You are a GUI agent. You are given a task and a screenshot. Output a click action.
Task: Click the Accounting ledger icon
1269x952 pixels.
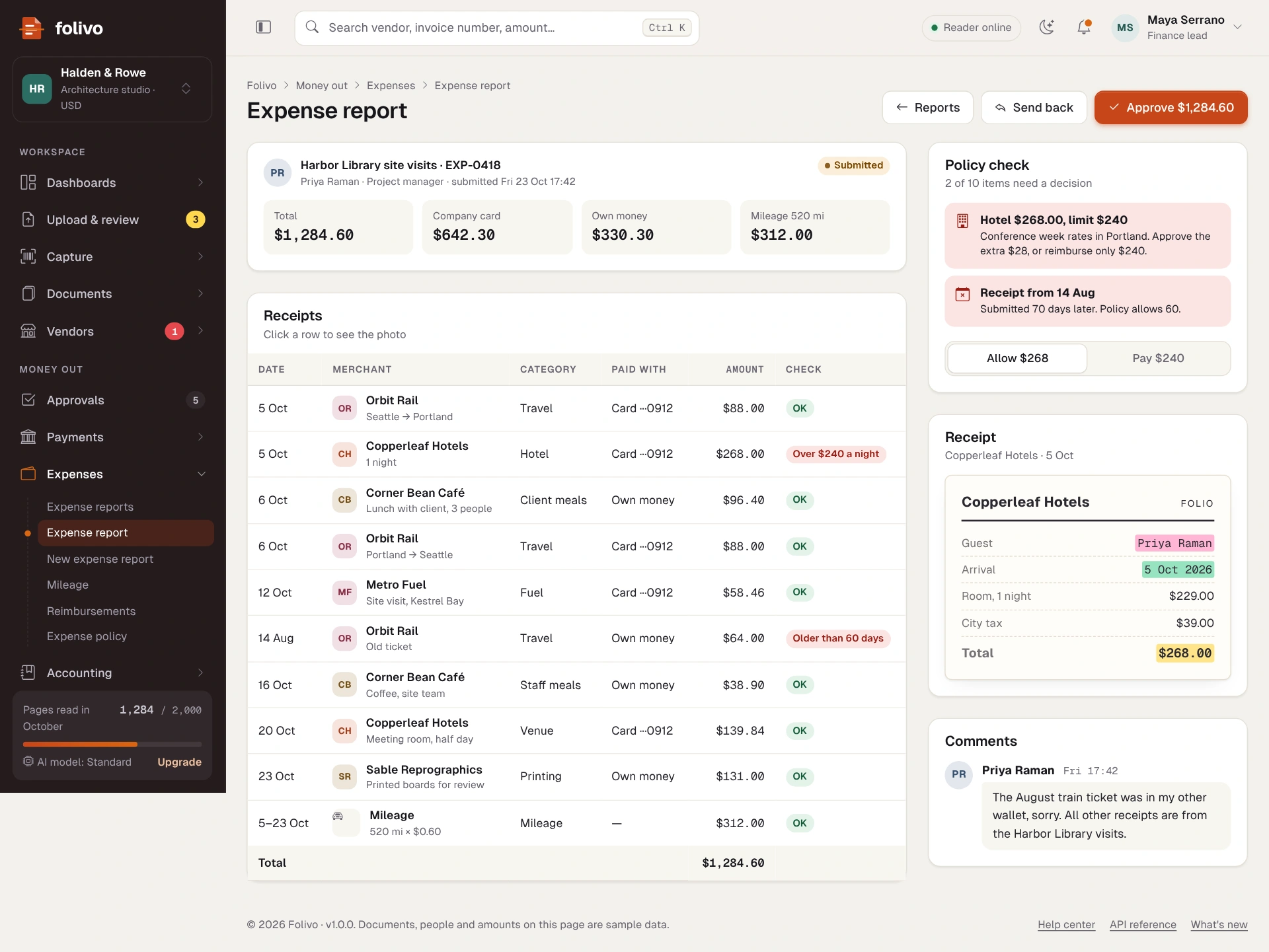28,673
